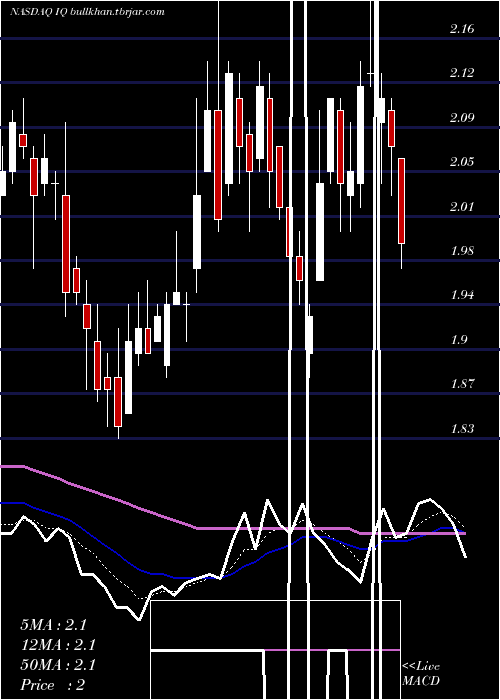Click the 'NASDAQ IQ bullkhan.tbrjar.com' chart title
The image size is (500, 700).
pos(88,12)
